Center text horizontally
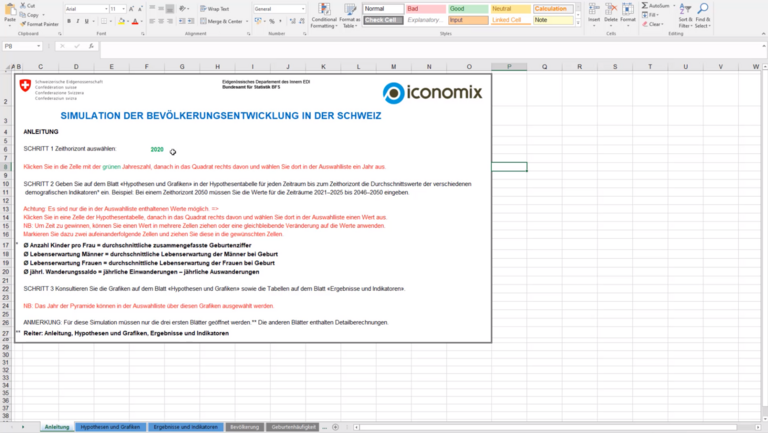Viewport: 768px width, 433px height. tap(161, 21)
